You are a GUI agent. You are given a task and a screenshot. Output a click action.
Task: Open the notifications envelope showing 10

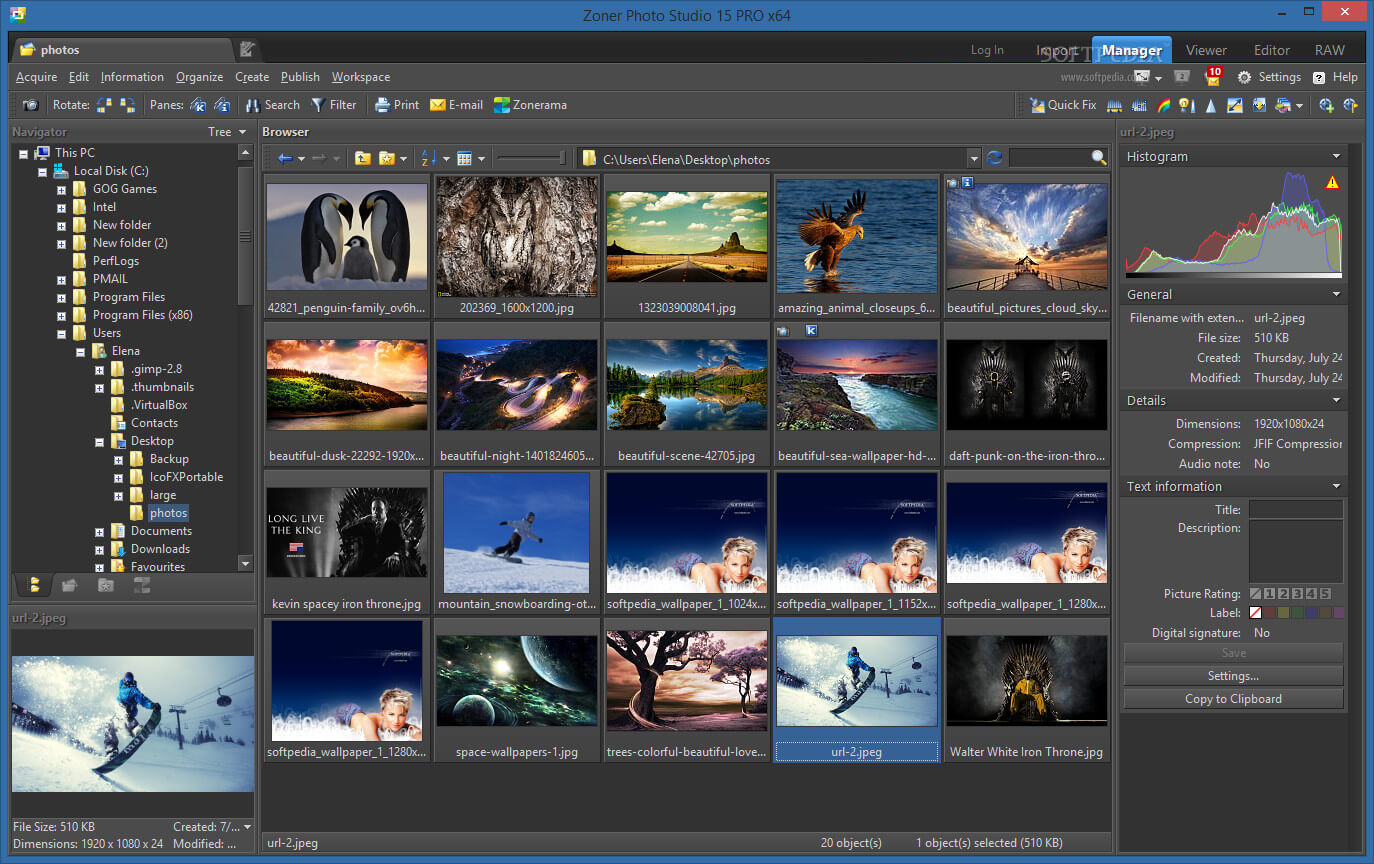click(1213, 77)
